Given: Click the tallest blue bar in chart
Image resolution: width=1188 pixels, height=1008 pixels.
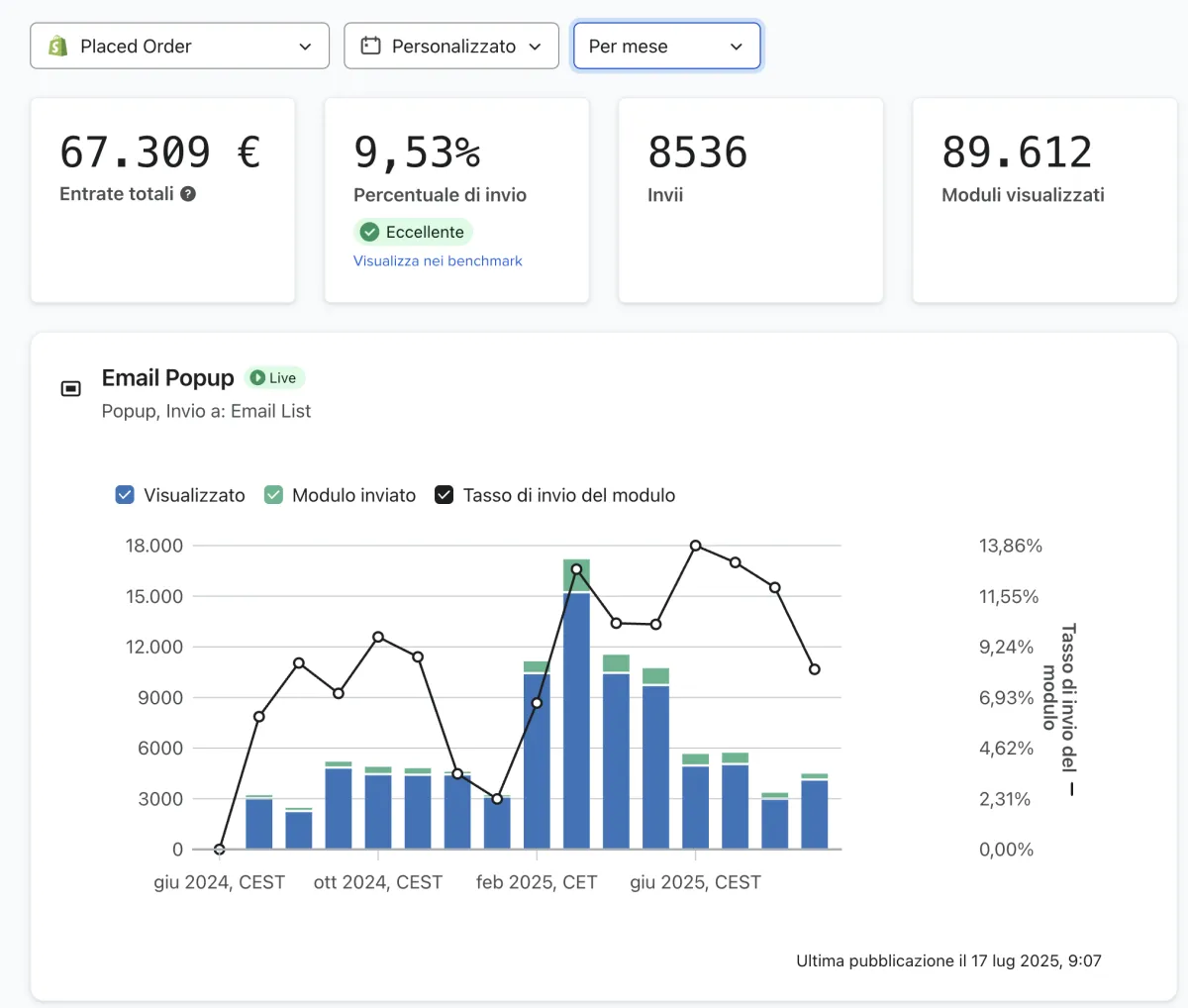Looking at the screenshot, I should click(576, 720).
